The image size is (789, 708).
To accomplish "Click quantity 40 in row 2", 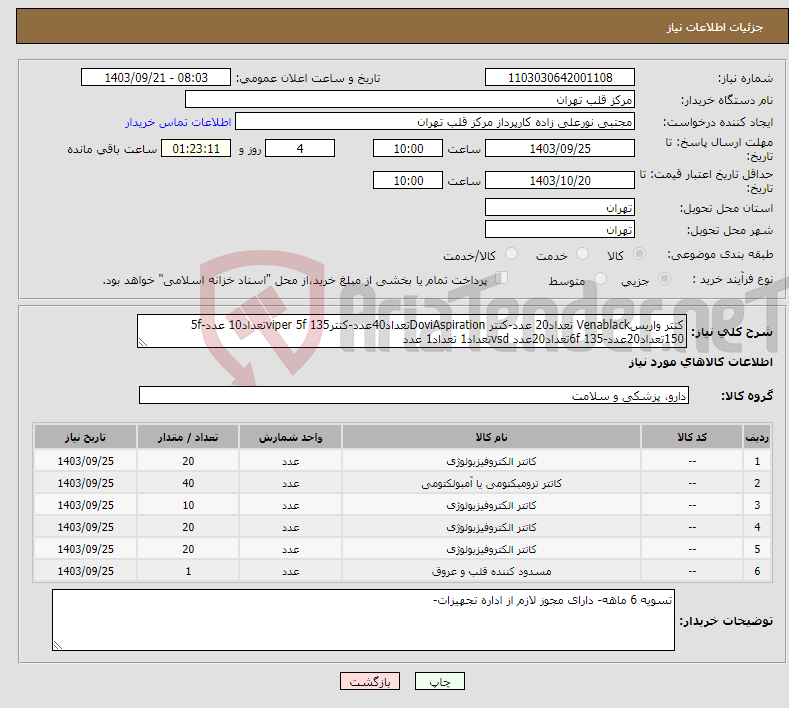I will [x=188, y=483].
